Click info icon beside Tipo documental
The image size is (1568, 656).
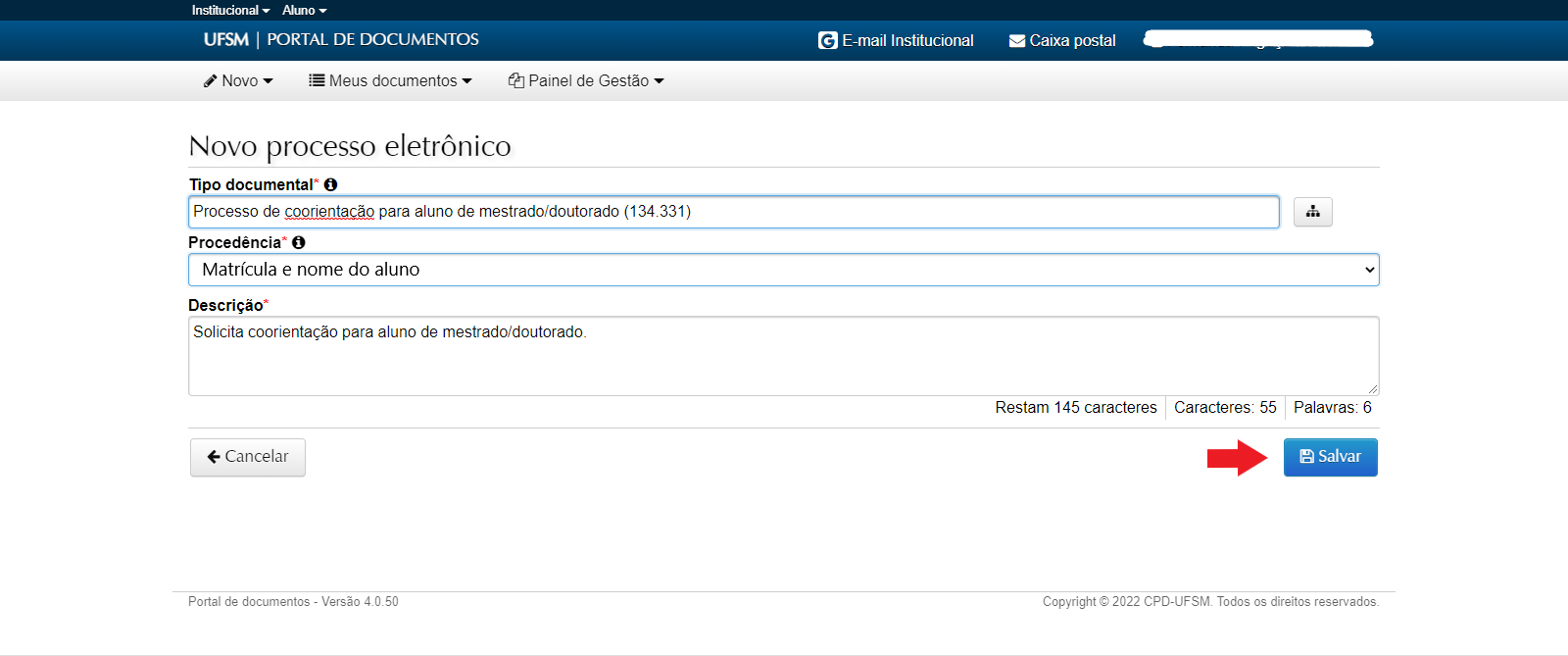(x=330, y=184)
